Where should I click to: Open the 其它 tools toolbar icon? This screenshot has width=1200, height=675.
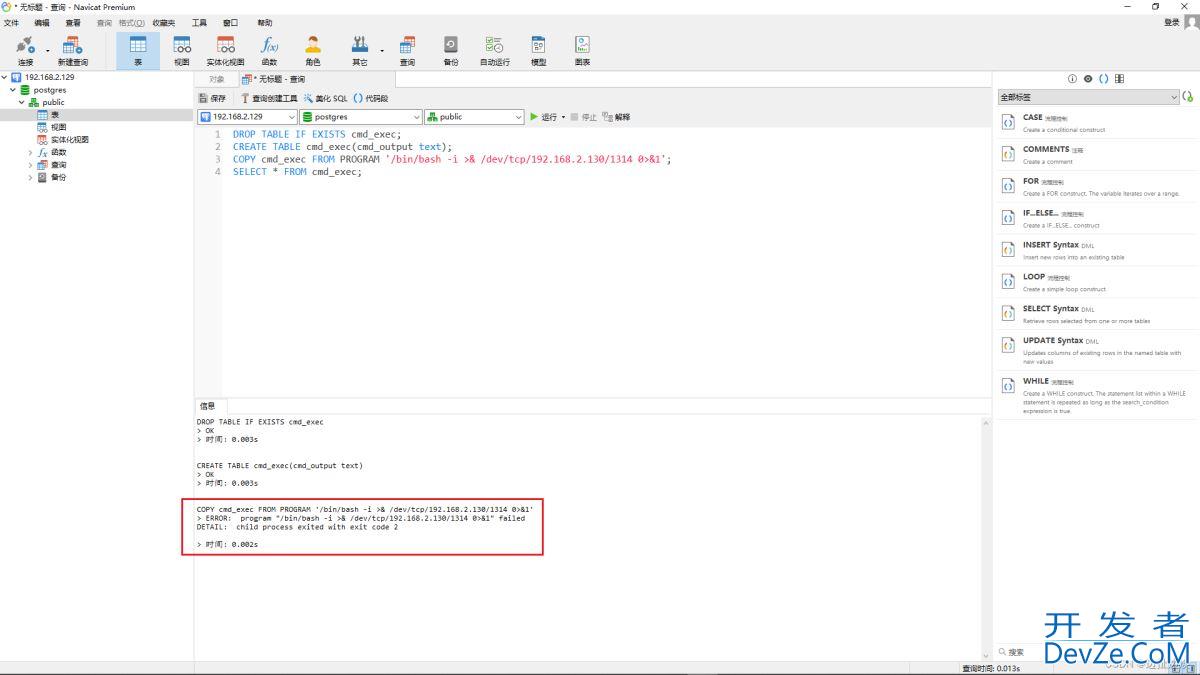(x=359, y=50)
